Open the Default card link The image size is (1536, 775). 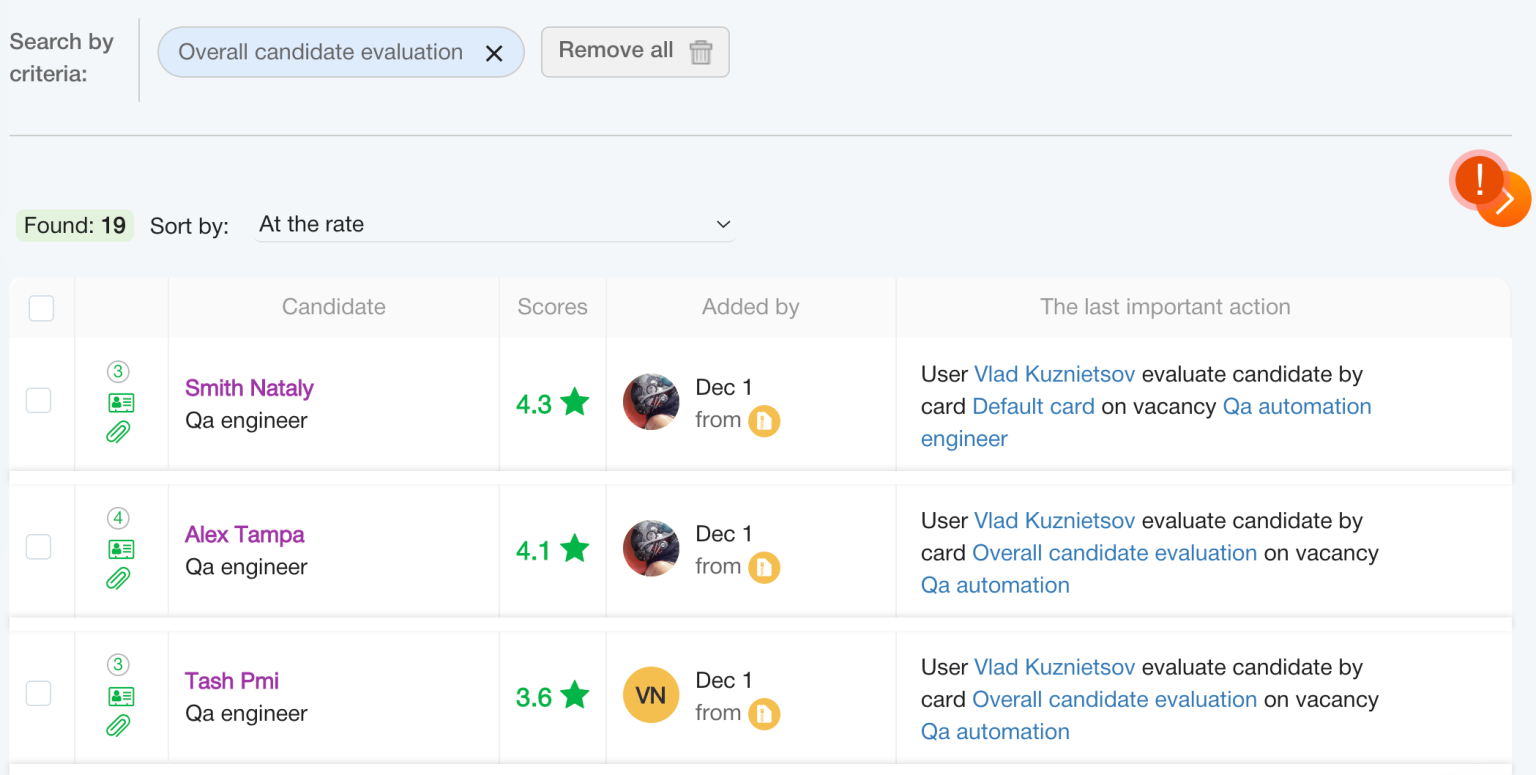coord(1033,406)
